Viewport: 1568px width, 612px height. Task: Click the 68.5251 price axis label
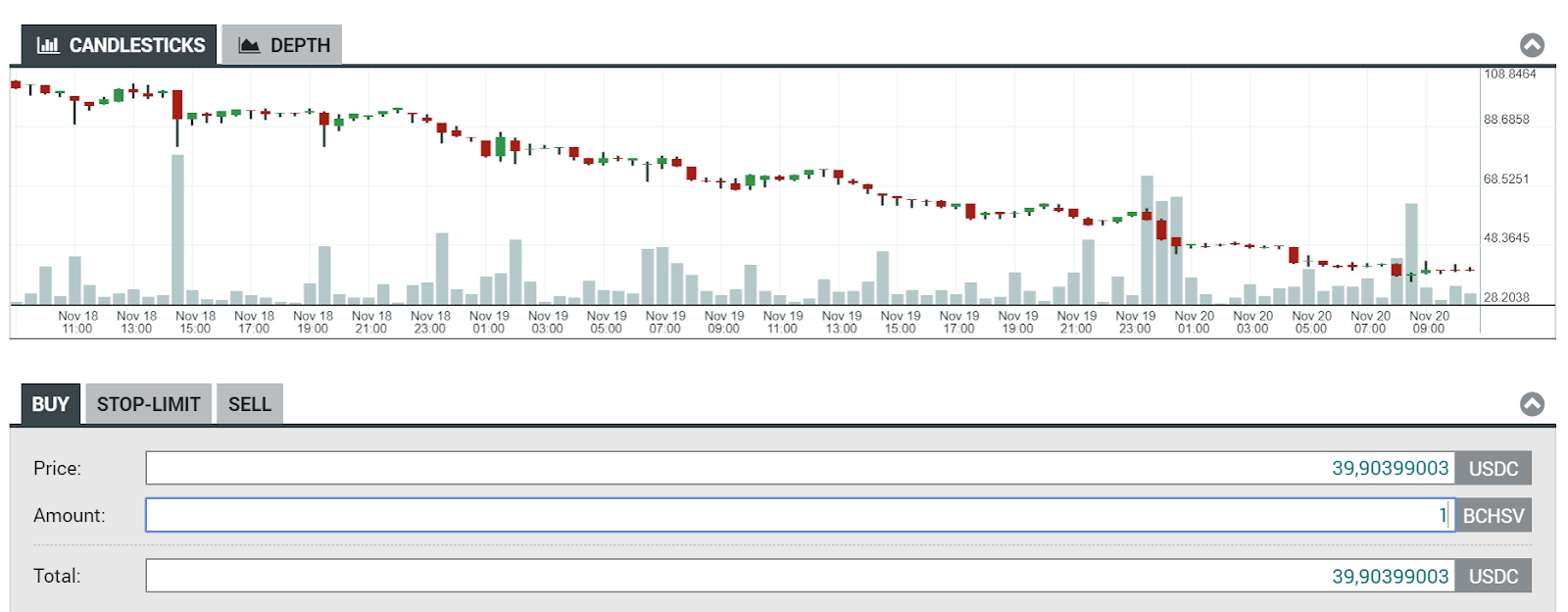pos(1505,179)
